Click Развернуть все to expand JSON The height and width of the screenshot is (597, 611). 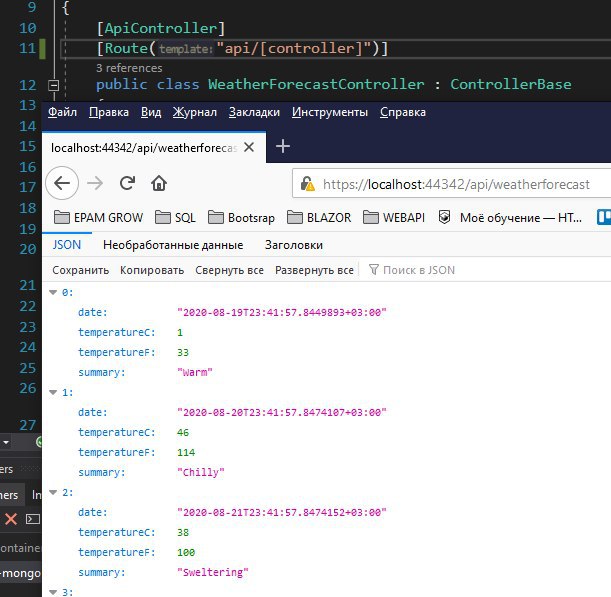click(x=314, y=270)
